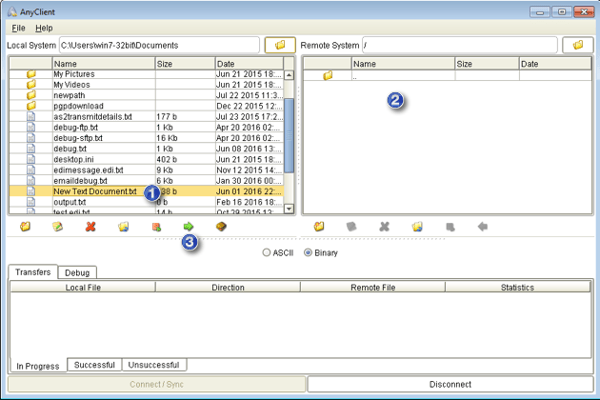This screenshot has width=600, height=400.
Task: Select the newpath folder name
Action: point(69,95)
